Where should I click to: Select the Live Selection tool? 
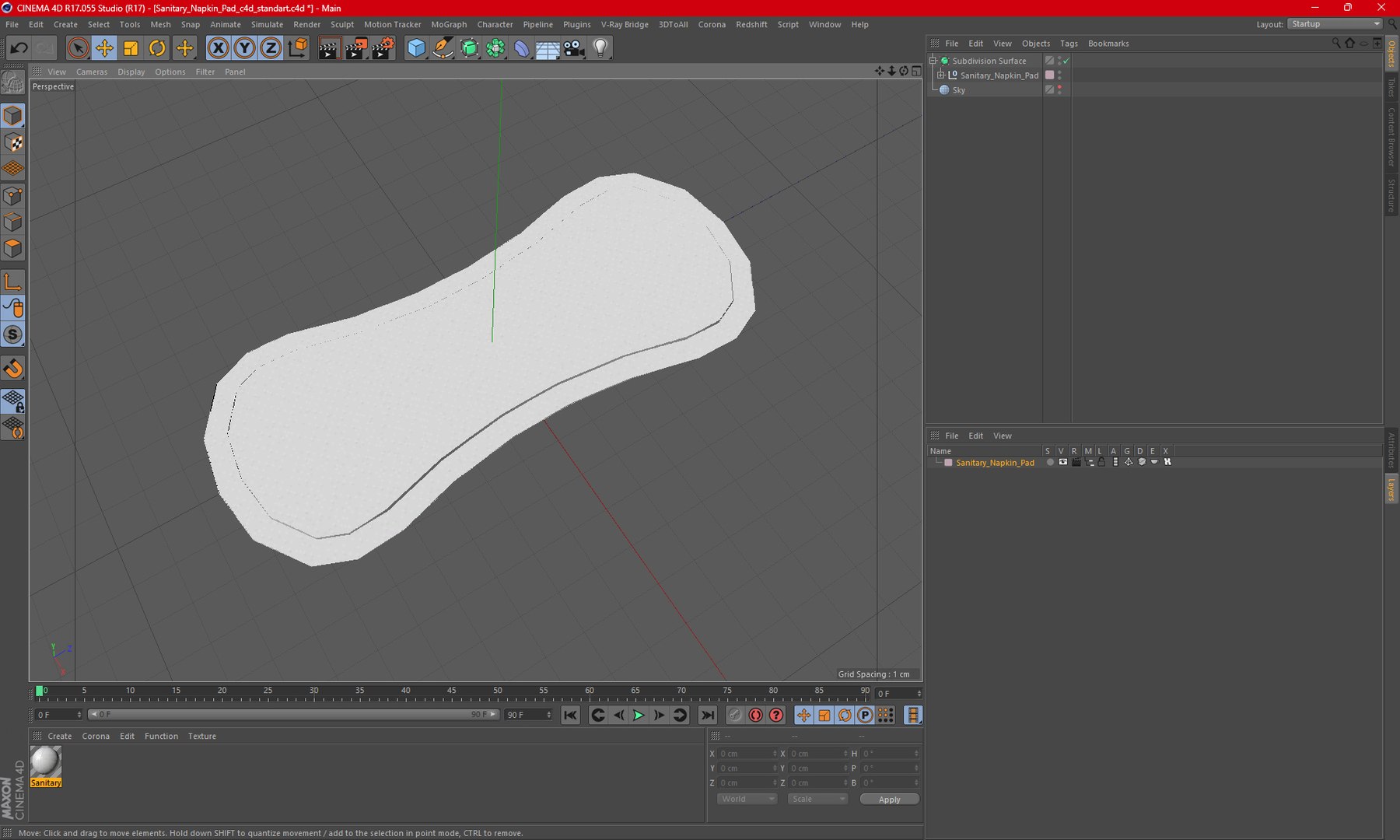click(78, 48)
